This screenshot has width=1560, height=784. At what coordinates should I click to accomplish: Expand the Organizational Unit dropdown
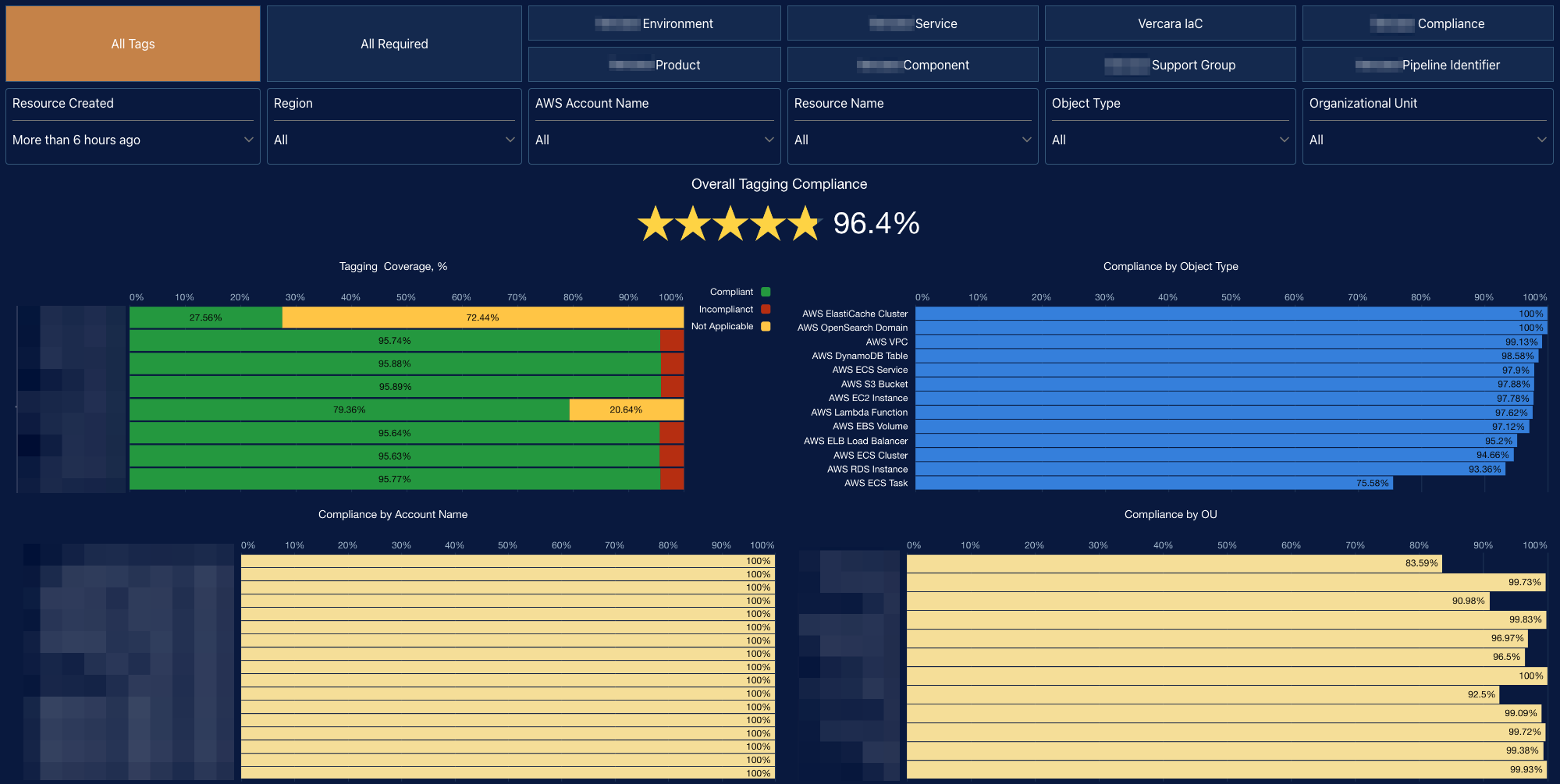(x=1427, y=140)
